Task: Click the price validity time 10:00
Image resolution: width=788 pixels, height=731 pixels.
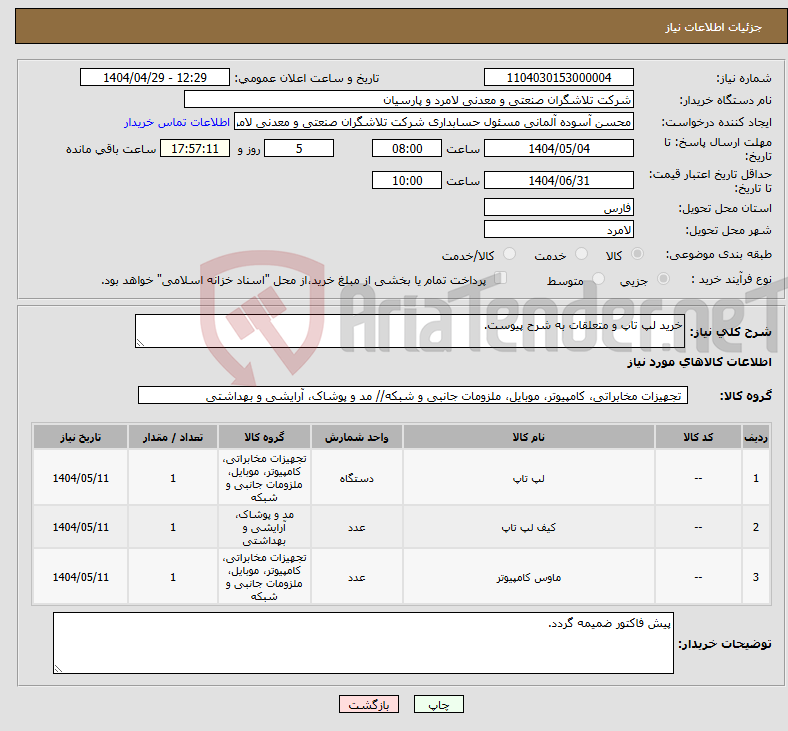Action: click(x=407, y=180)
